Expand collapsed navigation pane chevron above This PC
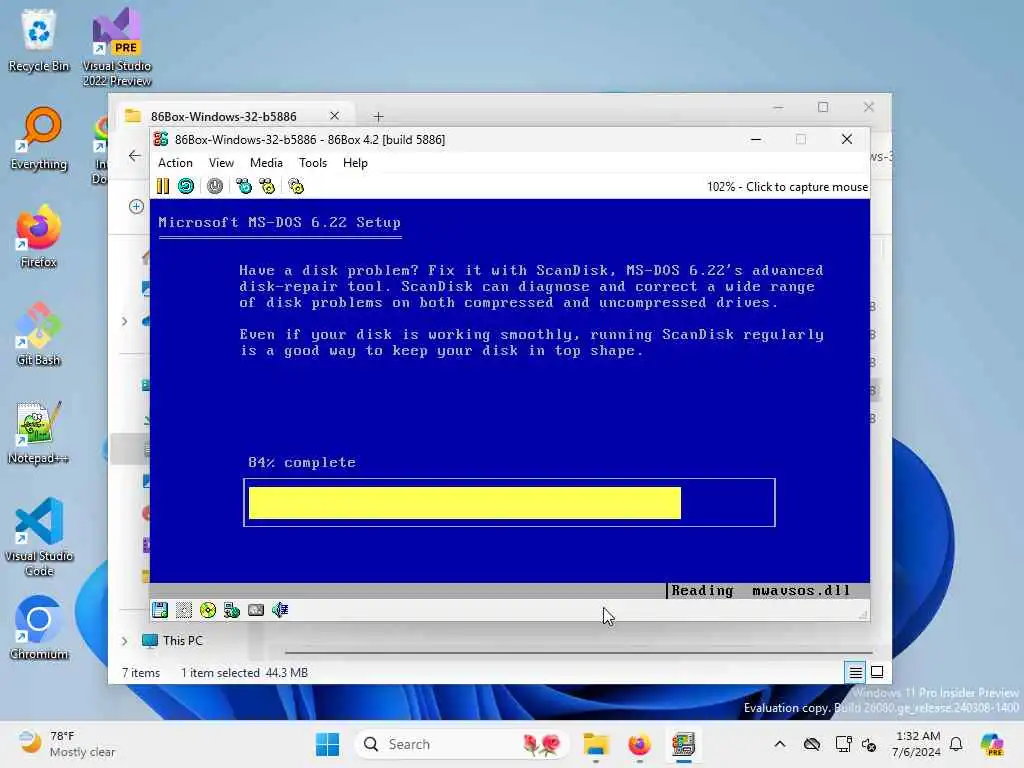This screenshot has width=1024, height=768. (x=125, y=321)
